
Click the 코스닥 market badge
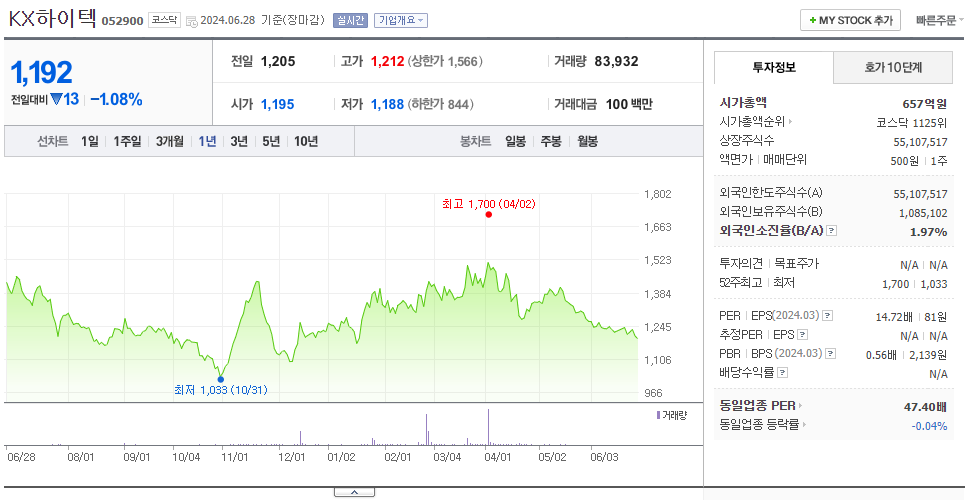click(165, 20)
